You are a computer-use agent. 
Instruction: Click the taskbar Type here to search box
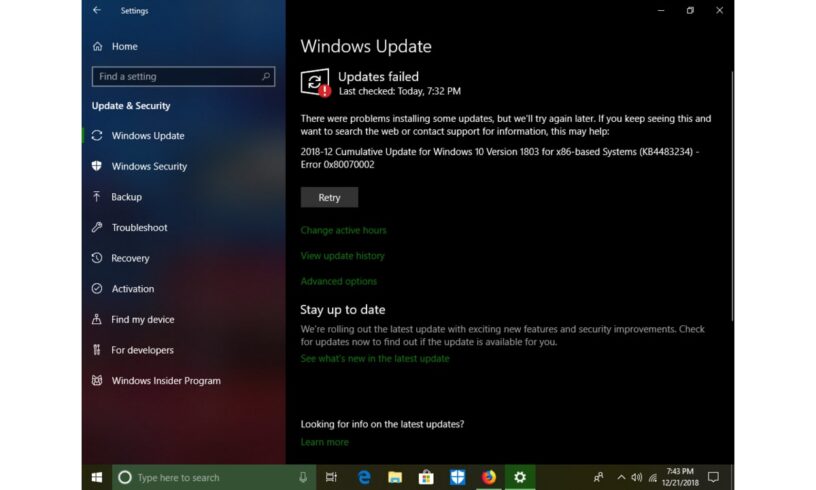pyautogui.click(x=214, y=478)
